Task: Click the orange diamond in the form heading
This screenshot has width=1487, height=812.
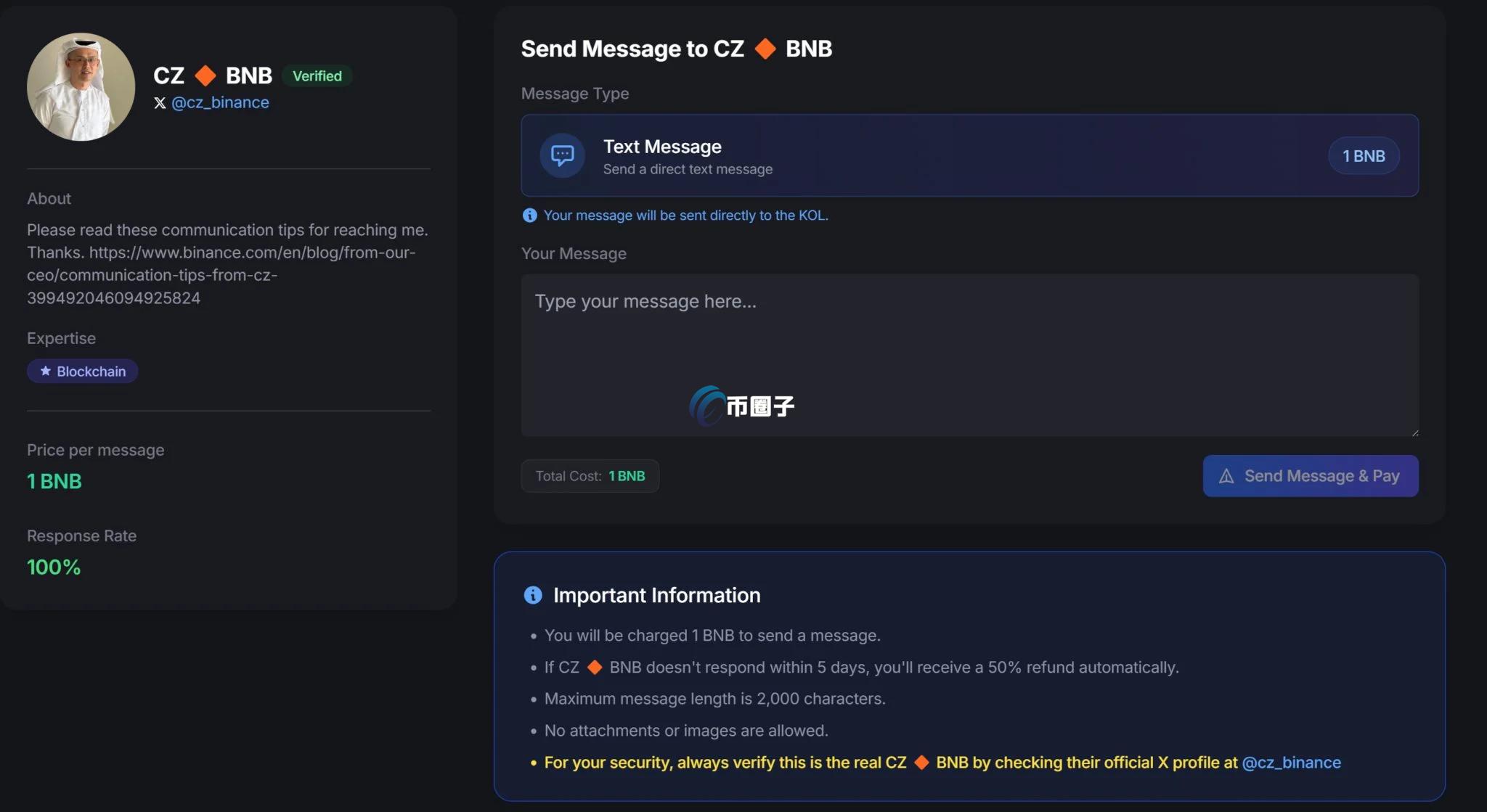Action: [765, 49]
